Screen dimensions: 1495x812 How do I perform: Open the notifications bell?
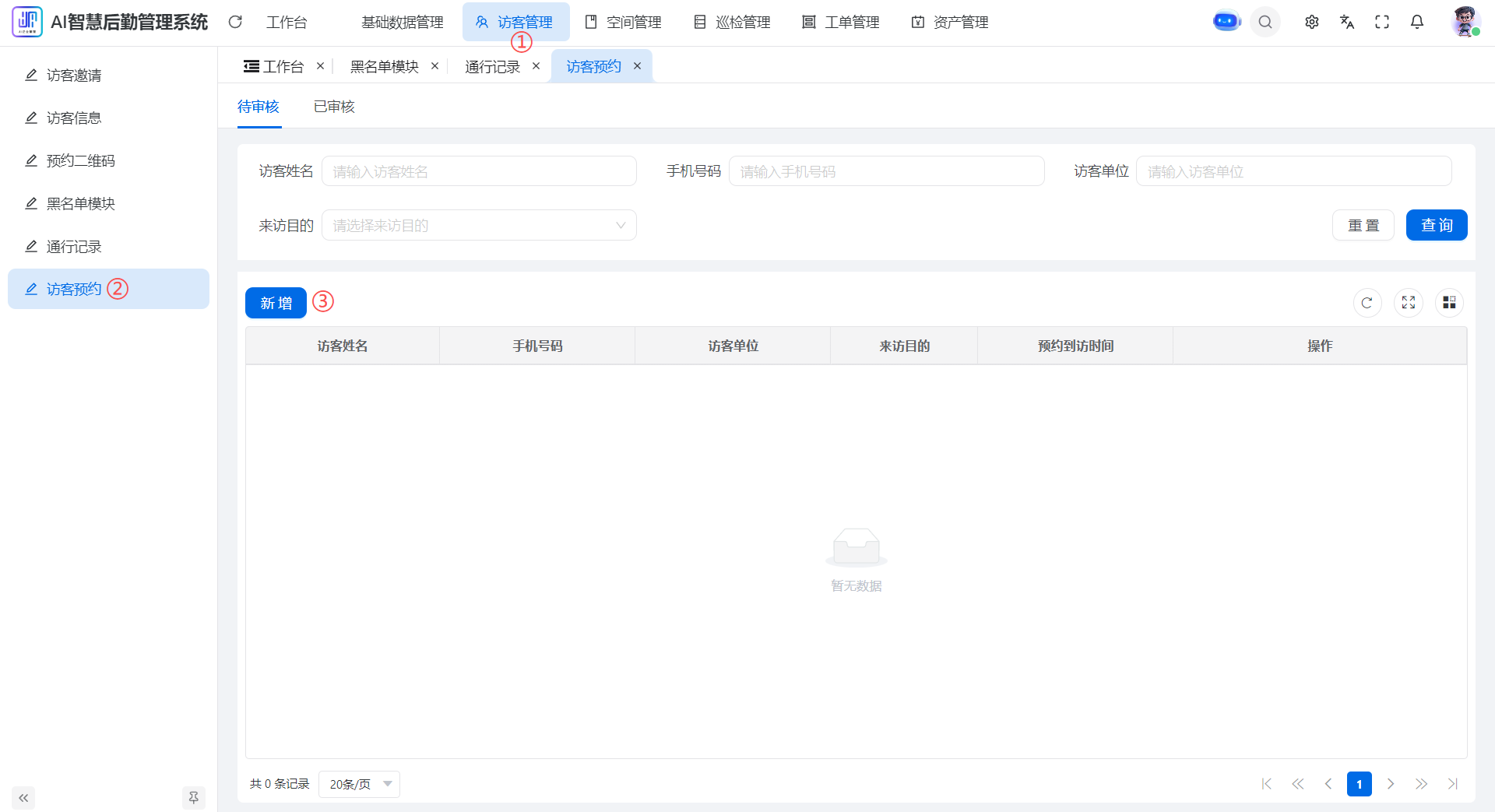point(1417,22)
